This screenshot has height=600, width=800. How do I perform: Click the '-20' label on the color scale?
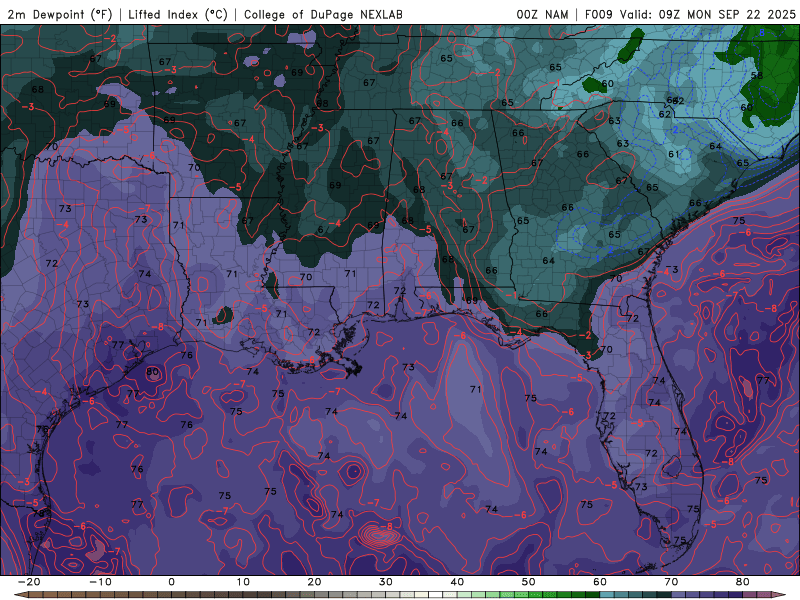pos(29,582)
